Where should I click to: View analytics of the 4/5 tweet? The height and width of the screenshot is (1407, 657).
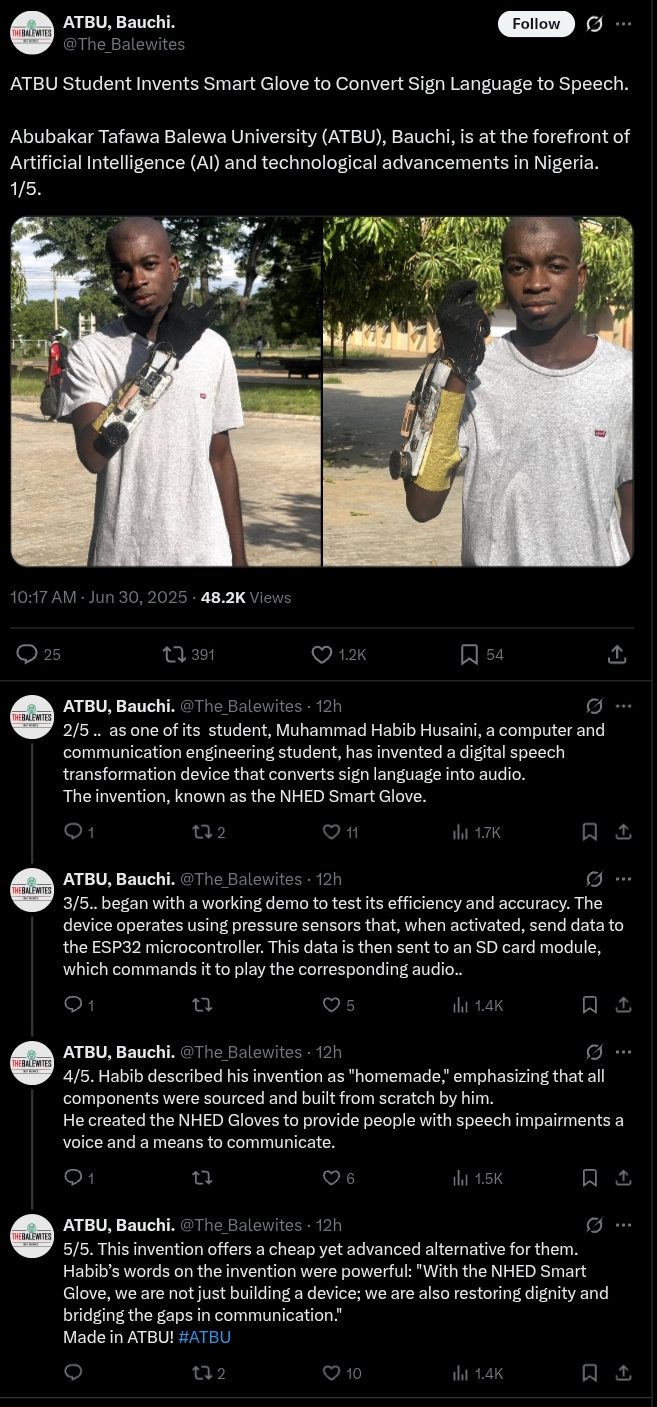(462, 1178)
